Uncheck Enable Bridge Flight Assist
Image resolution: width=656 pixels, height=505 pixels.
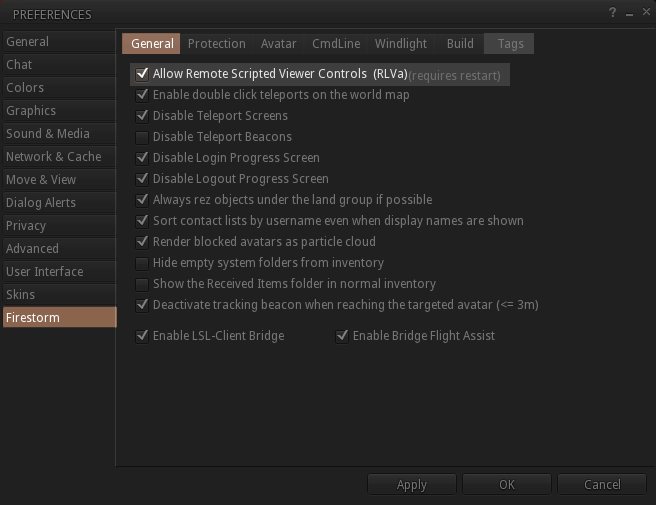(342, 336)
